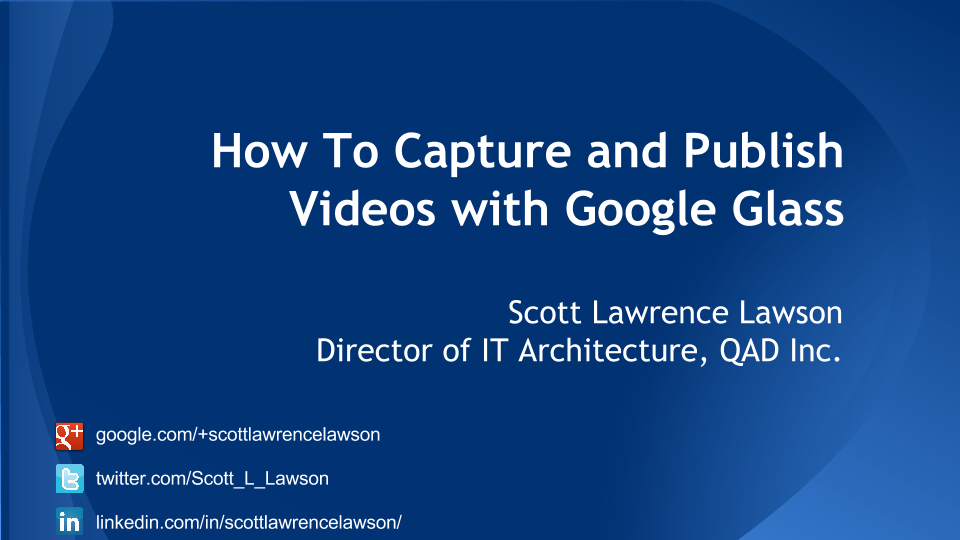This screenshot has height=540, width=960.
Task: Open the twitter.com/Scott_L_Lawson link
Action: point(212,478)
